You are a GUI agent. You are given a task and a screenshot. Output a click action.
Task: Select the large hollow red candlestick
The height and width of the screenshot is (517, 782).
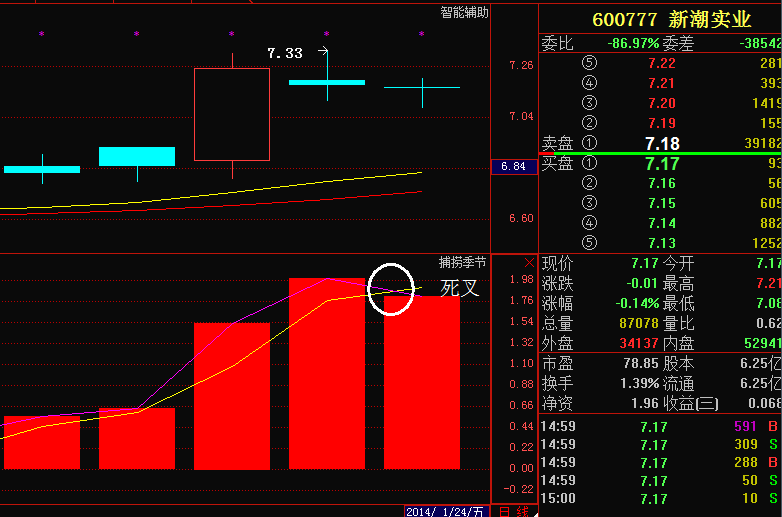[231, 114]
